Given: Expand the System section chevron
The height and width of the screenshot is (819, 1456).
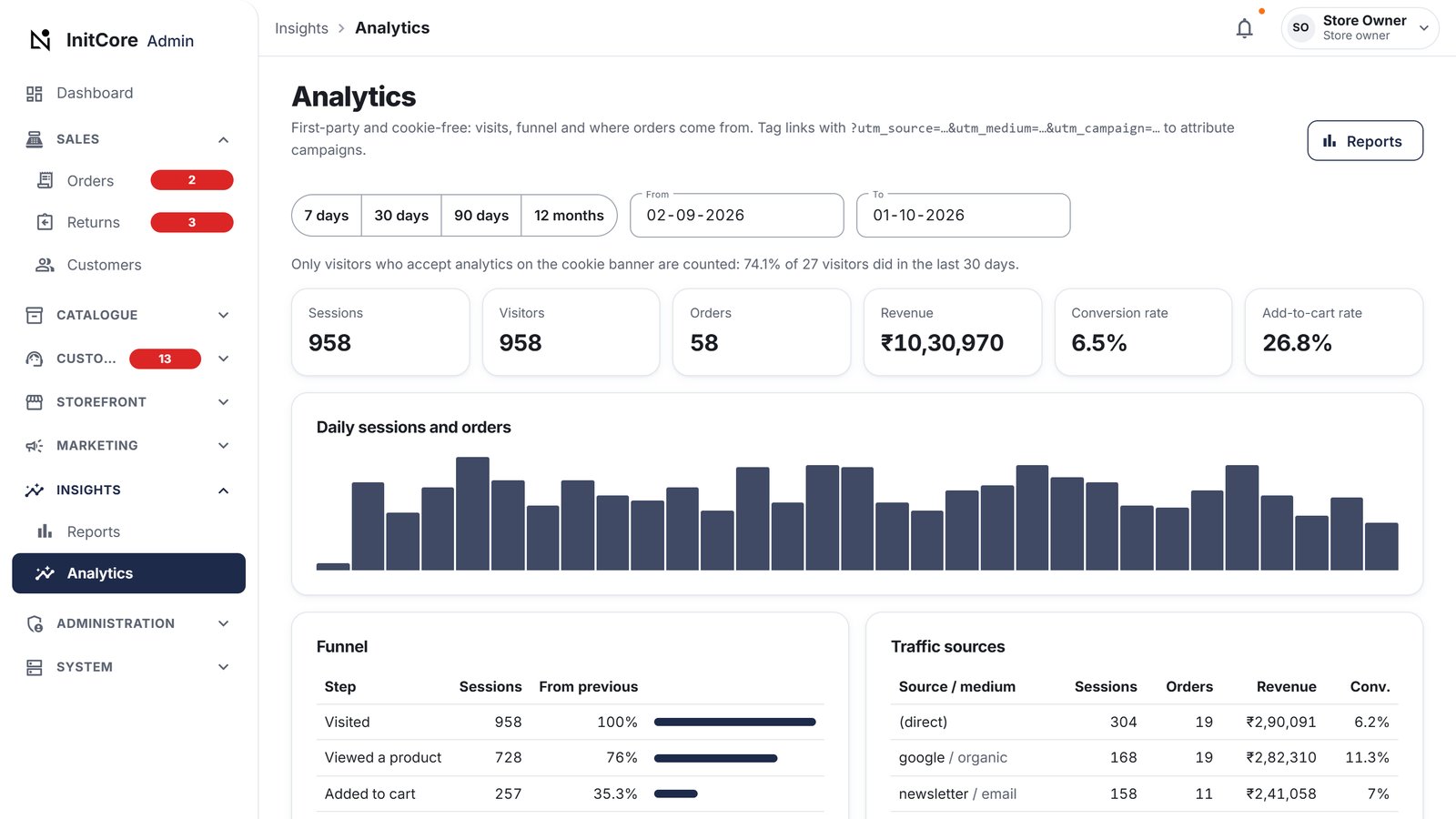Looking at the screenshot, I should pos(224,667).
